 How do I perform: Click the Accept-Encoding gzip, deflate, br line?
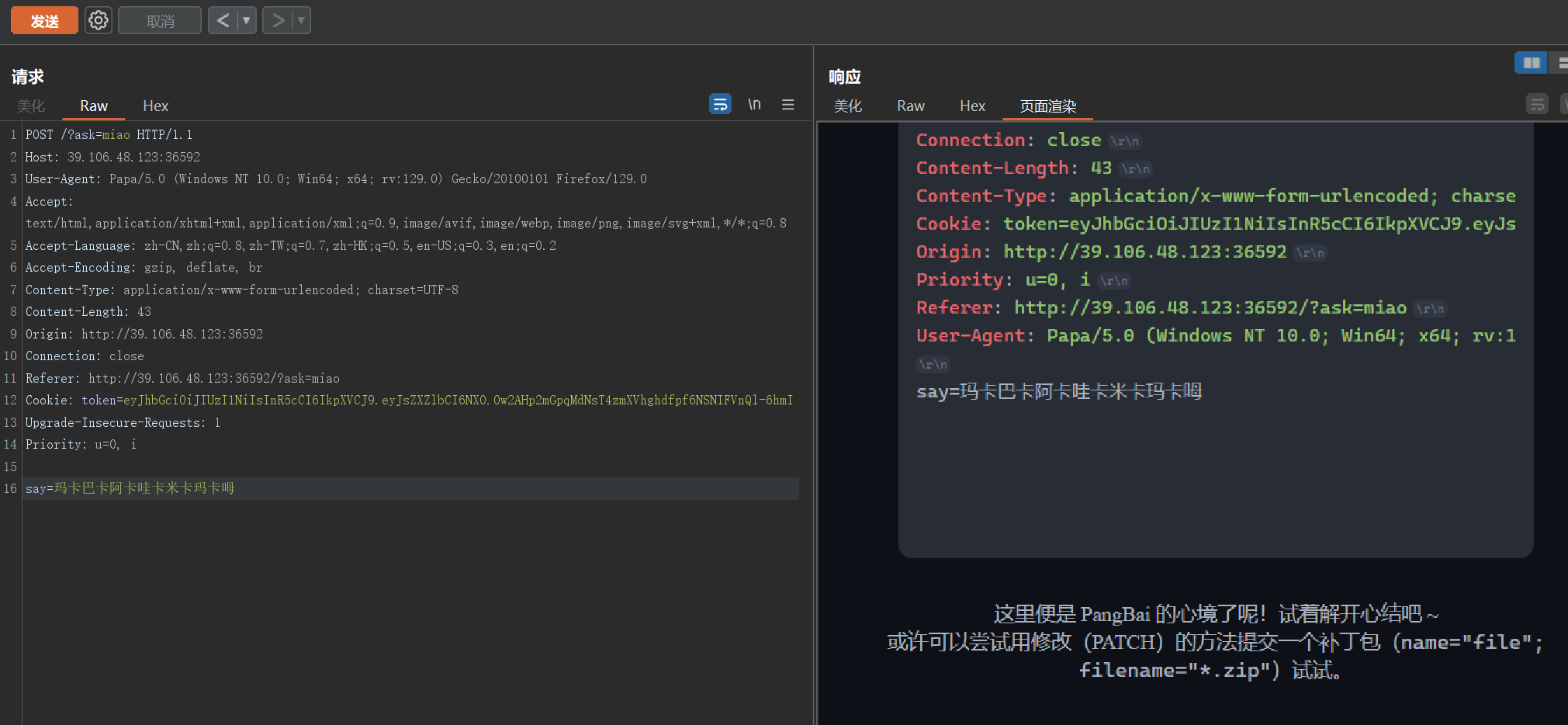coord(144,268)
